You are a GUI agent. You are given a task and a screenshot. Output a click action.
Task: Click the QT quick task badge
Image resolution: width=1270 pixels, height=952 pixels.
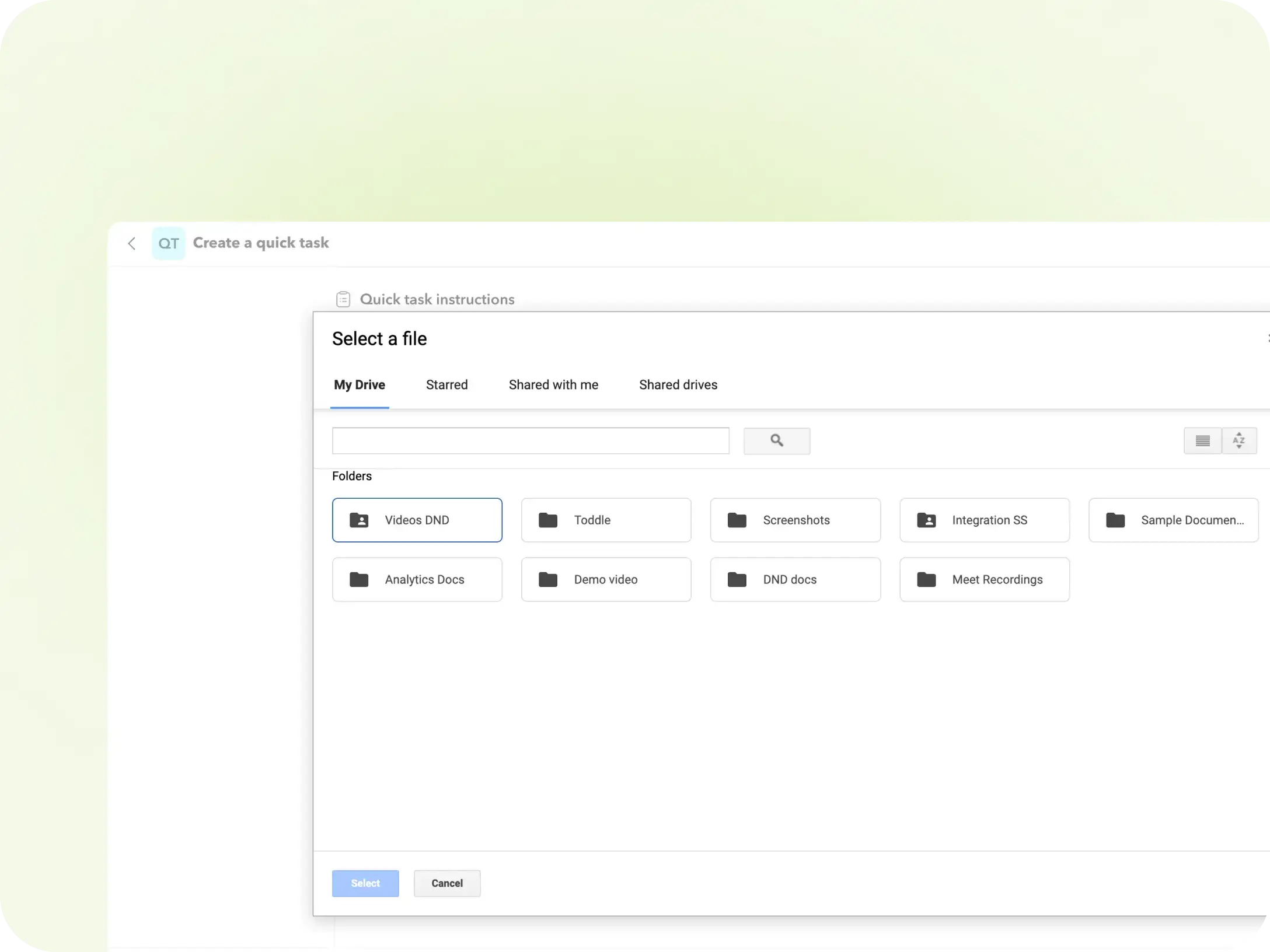[x=169, y=243]
